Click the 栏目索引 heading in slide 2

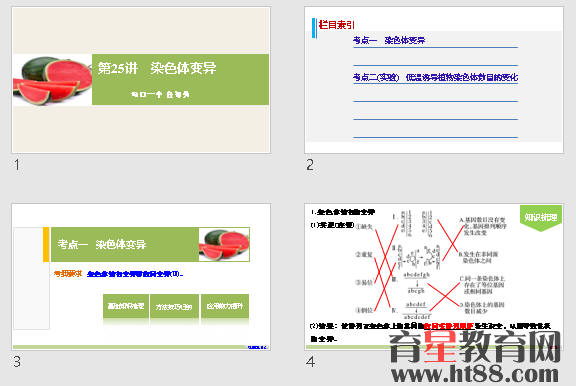coord(336,25)
